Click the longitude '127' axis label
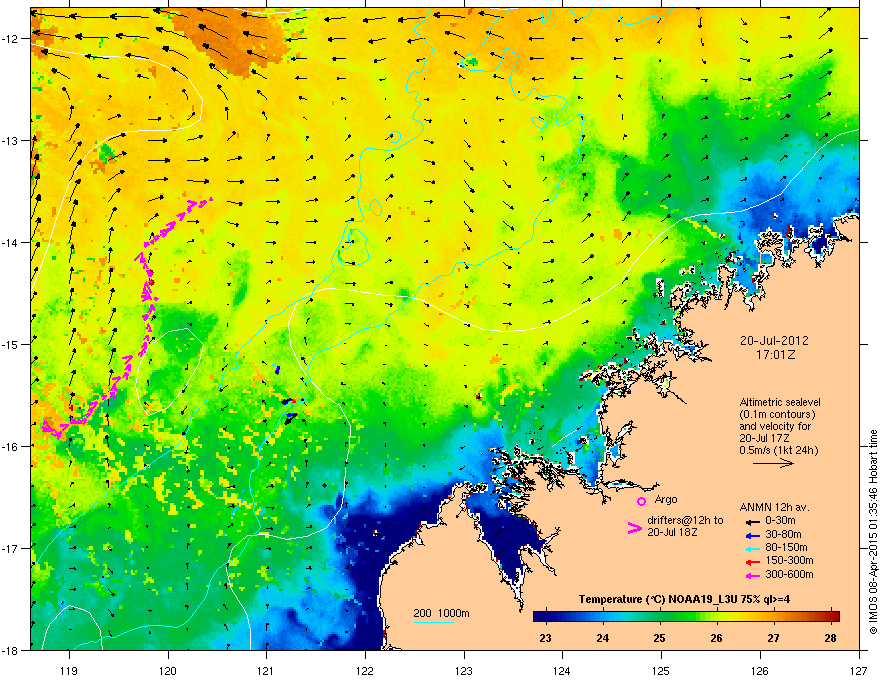The height and width of the screenshot is (680, 880). click(x=859, y=671)
